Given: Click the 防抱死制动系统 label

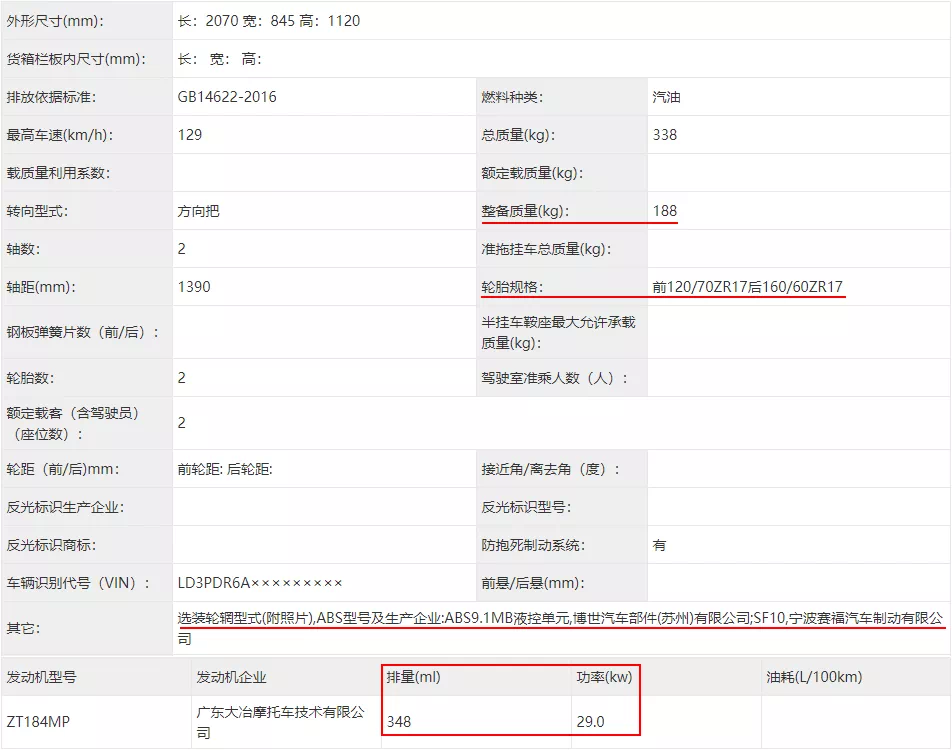Looking at the screenshot, I should [x=532, y=545].
